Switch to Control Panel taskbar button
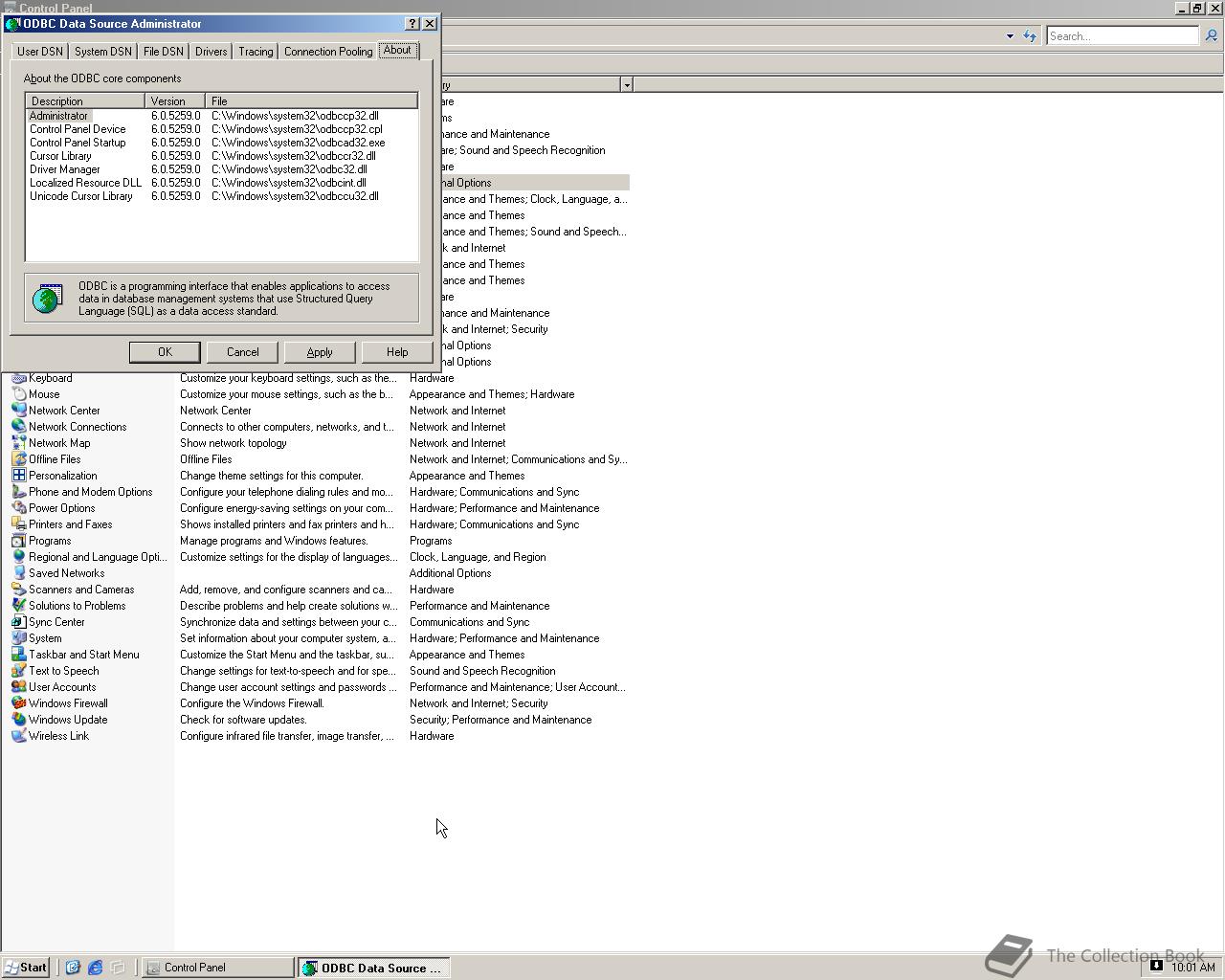The height and width of the screenshot is (980, 1225). tap(218, 968)
